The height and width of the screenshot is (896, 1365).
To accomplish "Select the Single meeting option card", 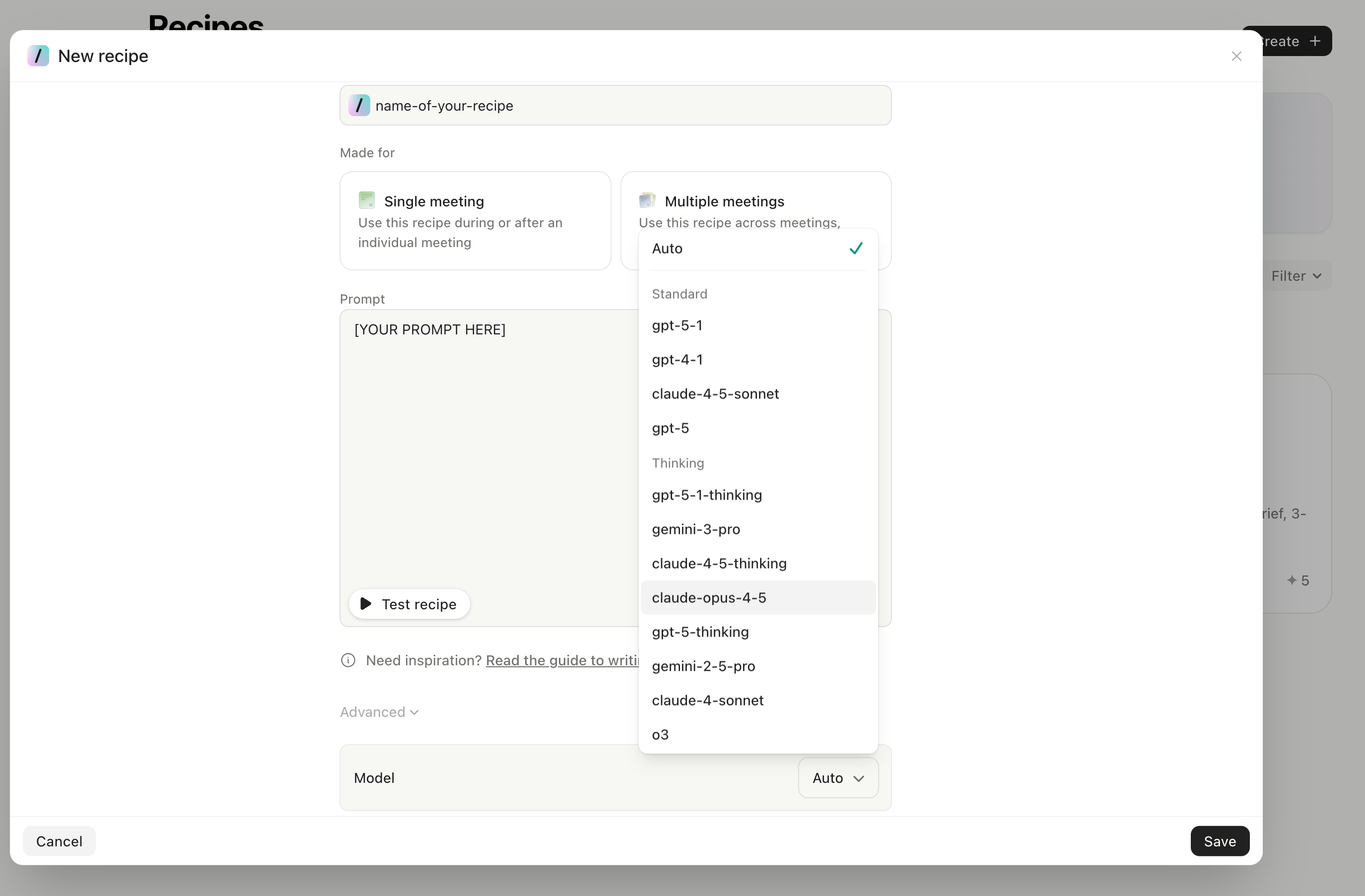I will pos(475,221).
